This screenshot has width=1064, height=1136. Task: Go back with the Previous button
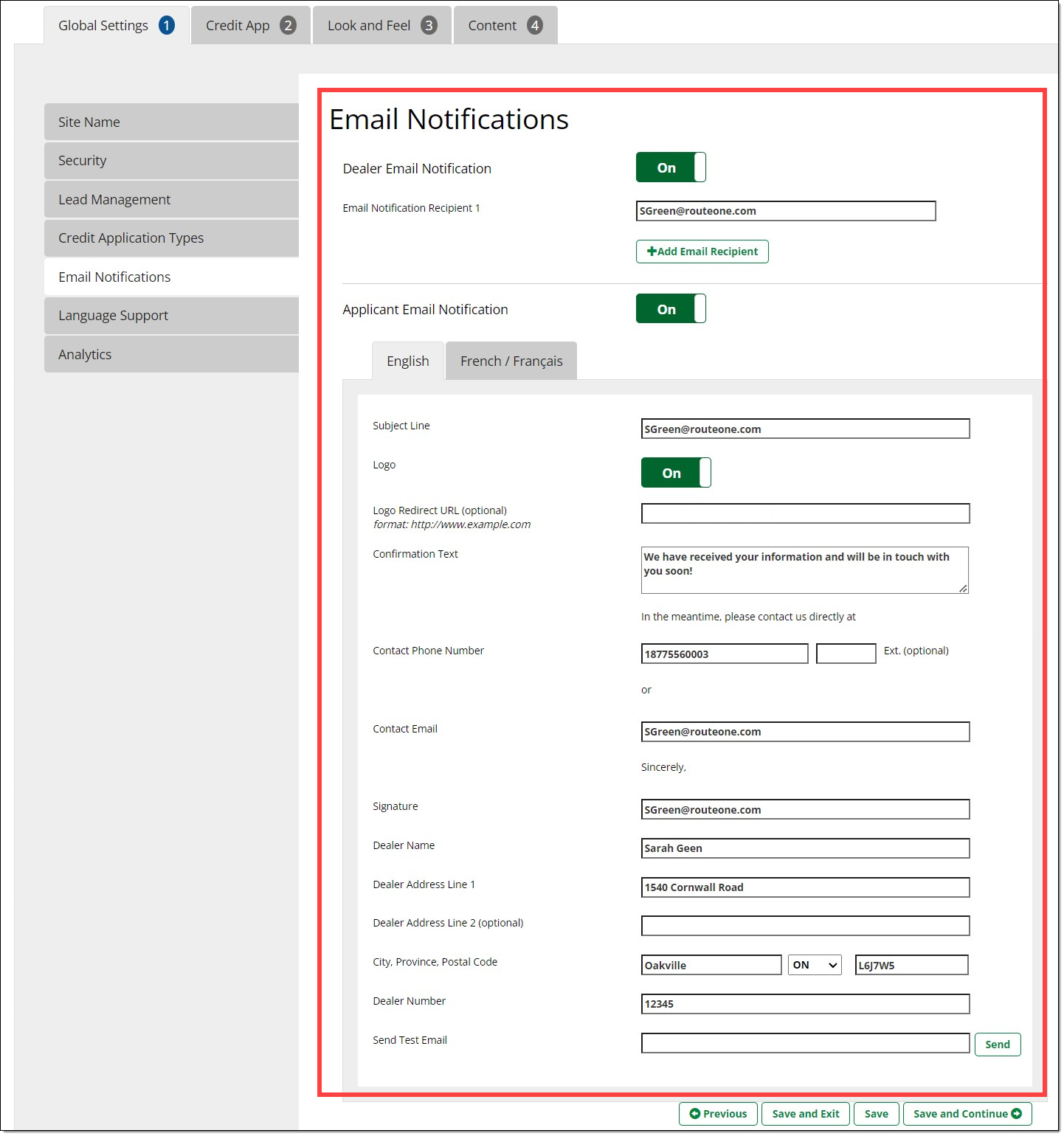(x=717, y=1114)
